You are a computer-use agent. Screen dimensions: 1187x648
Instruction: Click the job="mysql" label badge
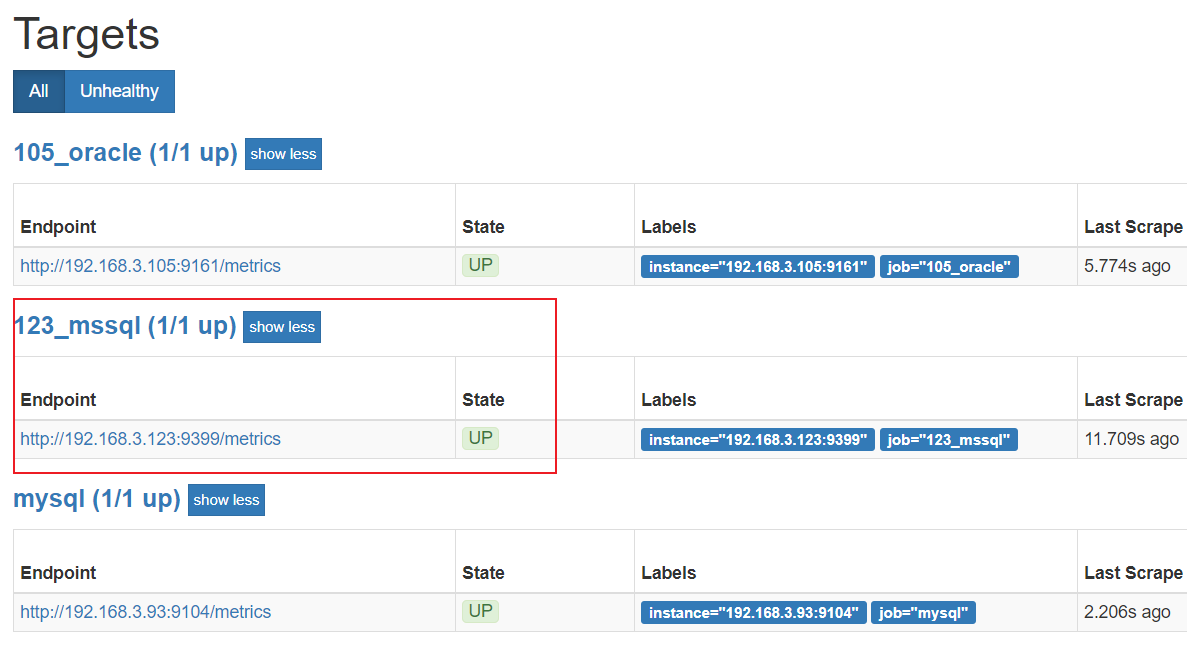[923, 611]
